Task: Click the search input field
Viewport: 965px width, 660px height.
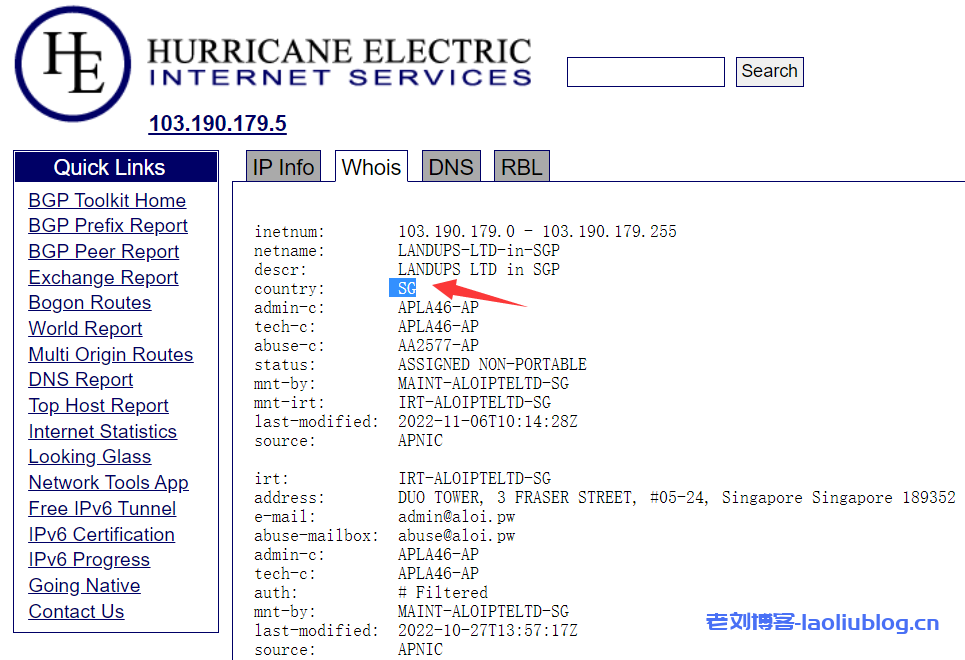Action: [x=645, y=72]
